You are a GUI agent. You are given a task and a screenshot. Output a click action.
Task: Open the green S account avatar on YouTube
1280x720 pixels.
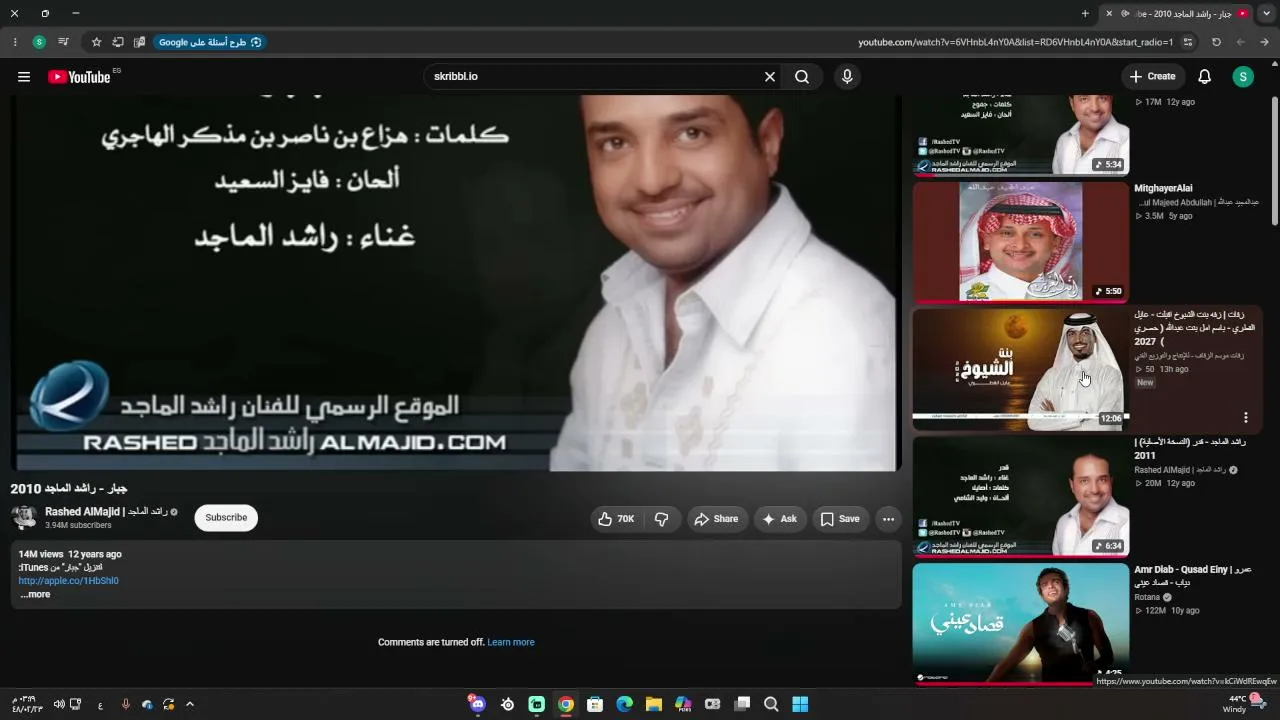pos(1243,77)
